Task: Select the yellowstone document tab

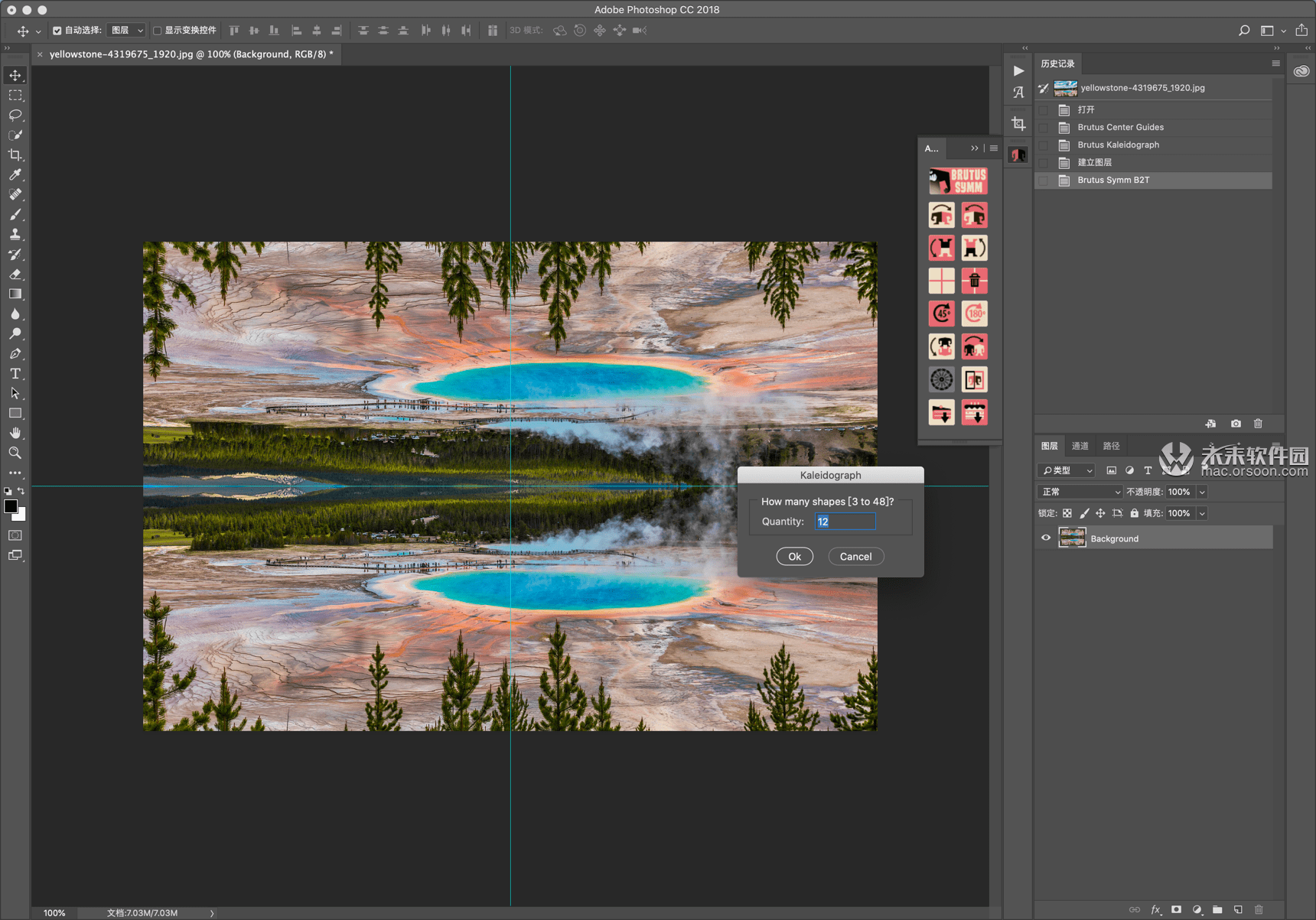Action: pos(191,54)
